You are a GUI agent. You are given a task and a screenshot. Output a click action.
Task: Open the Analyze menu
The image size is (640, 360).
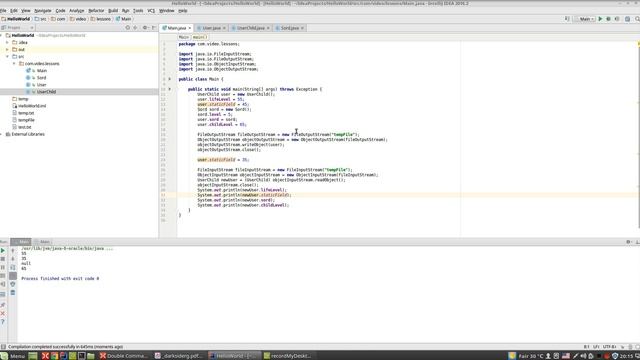tap(76, 11)
